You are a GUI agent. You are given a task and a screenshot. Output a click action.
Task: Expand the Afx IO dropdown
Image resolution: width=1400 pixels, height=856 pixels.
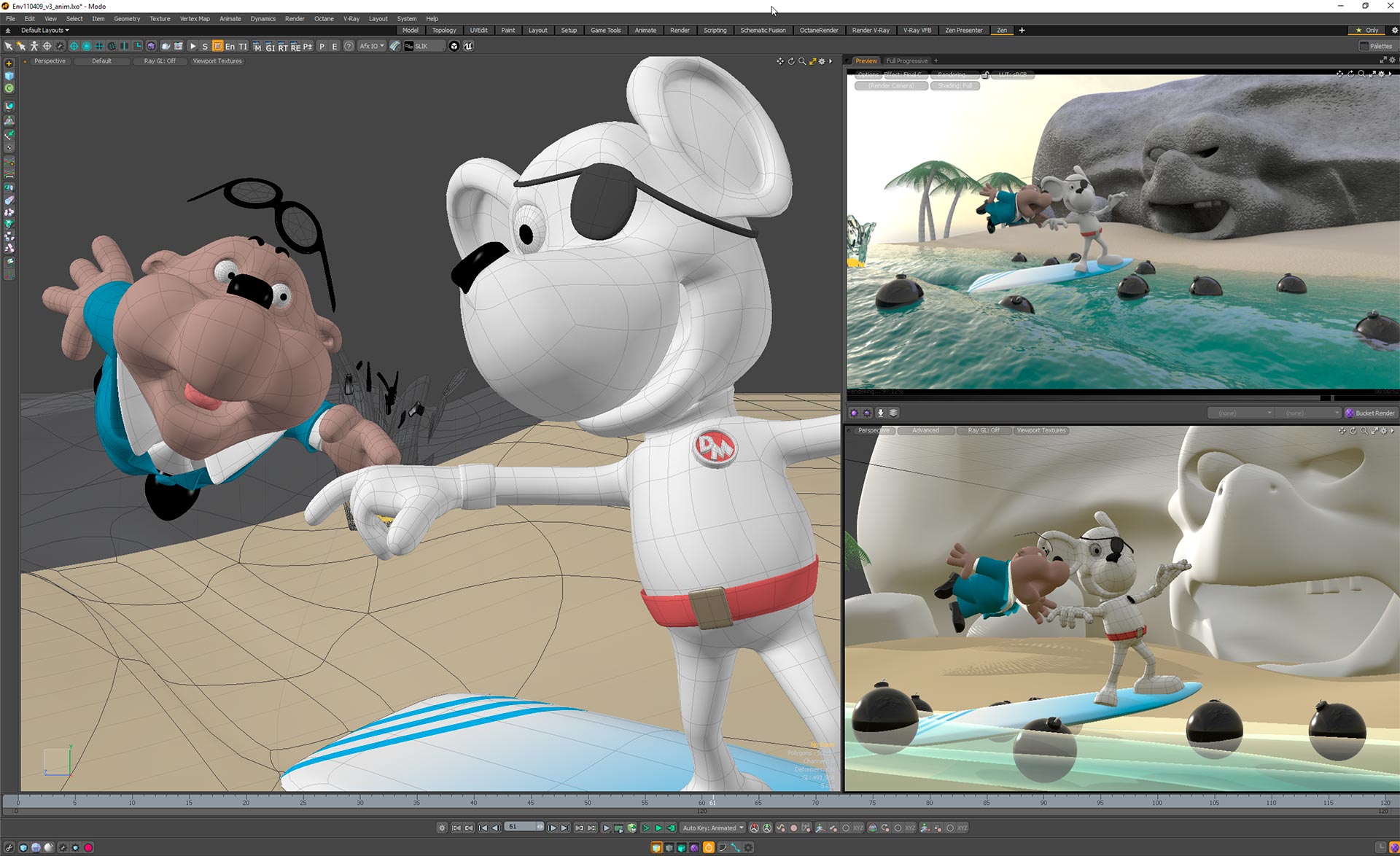click(371, 46)
